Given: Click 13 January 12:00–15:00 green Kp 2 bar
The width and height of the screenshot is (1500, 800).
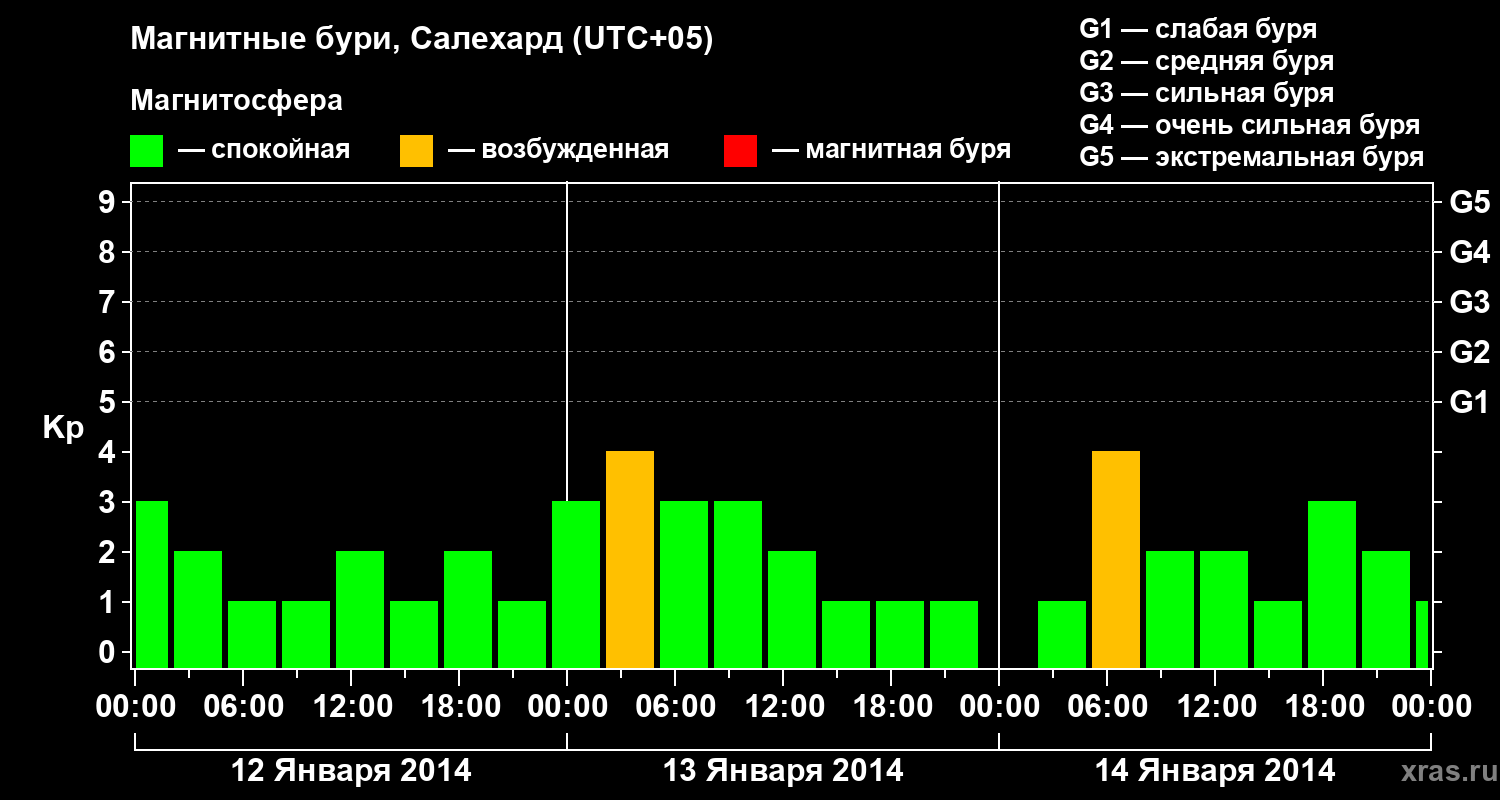Looking at the screenshot, I should pos(792,610).
